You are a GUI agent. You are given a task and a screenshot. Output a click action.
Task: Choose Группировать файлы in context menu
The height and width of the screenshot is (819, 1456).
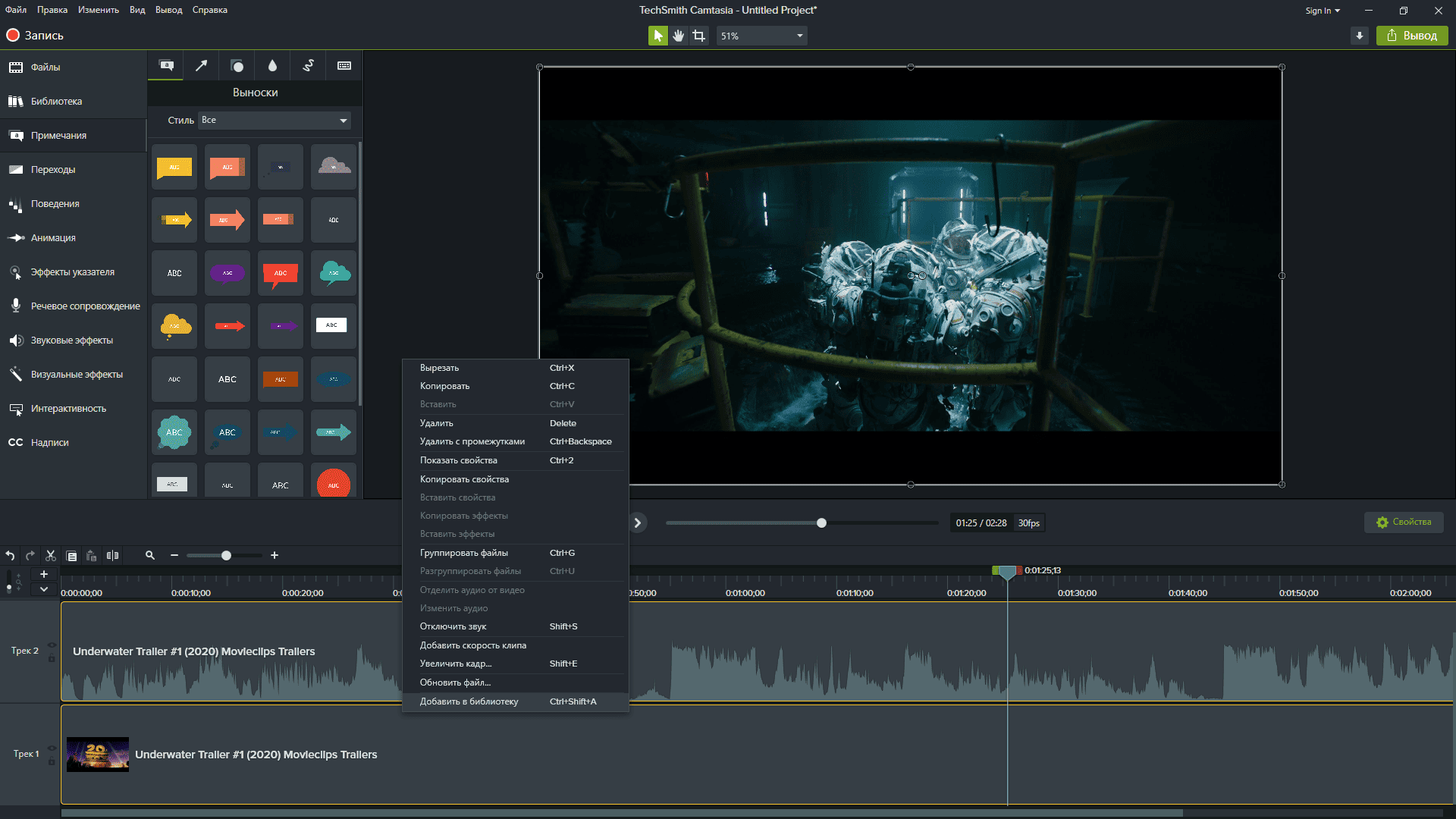[515, 553]
